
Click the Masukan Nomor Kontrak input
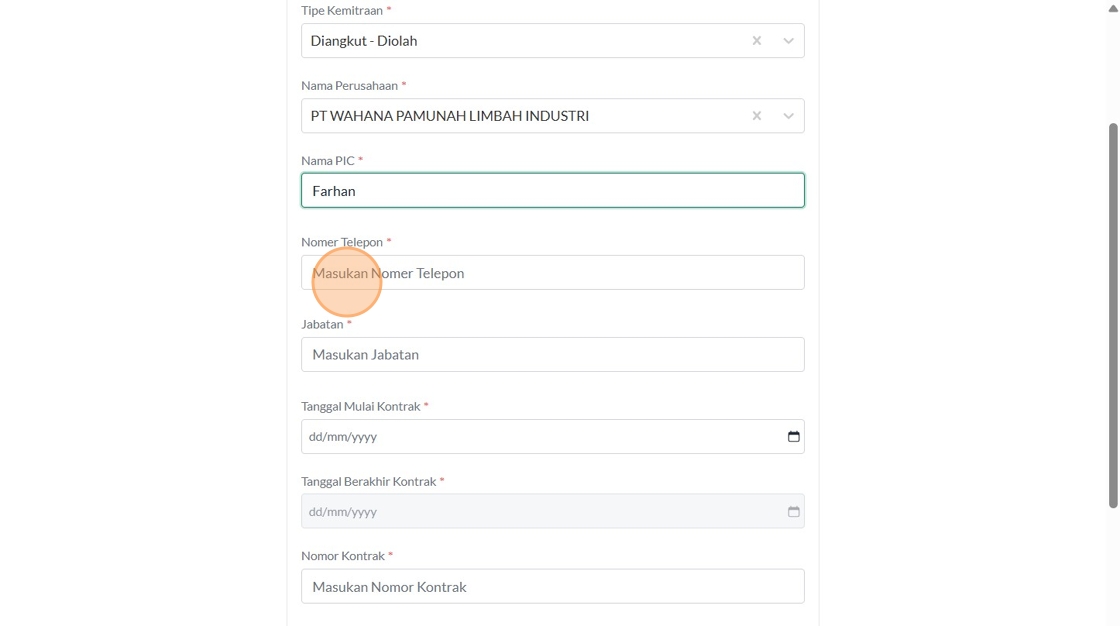coord(552,587)
